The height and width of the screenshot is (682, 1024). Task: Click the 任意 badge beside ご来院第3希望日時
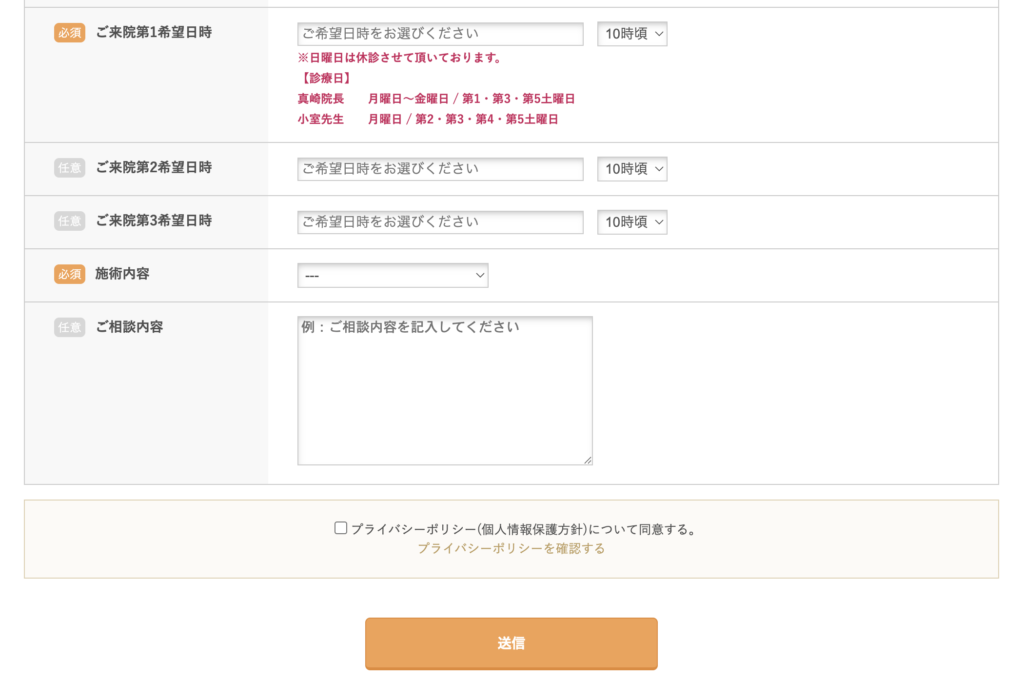click(69, 221)
